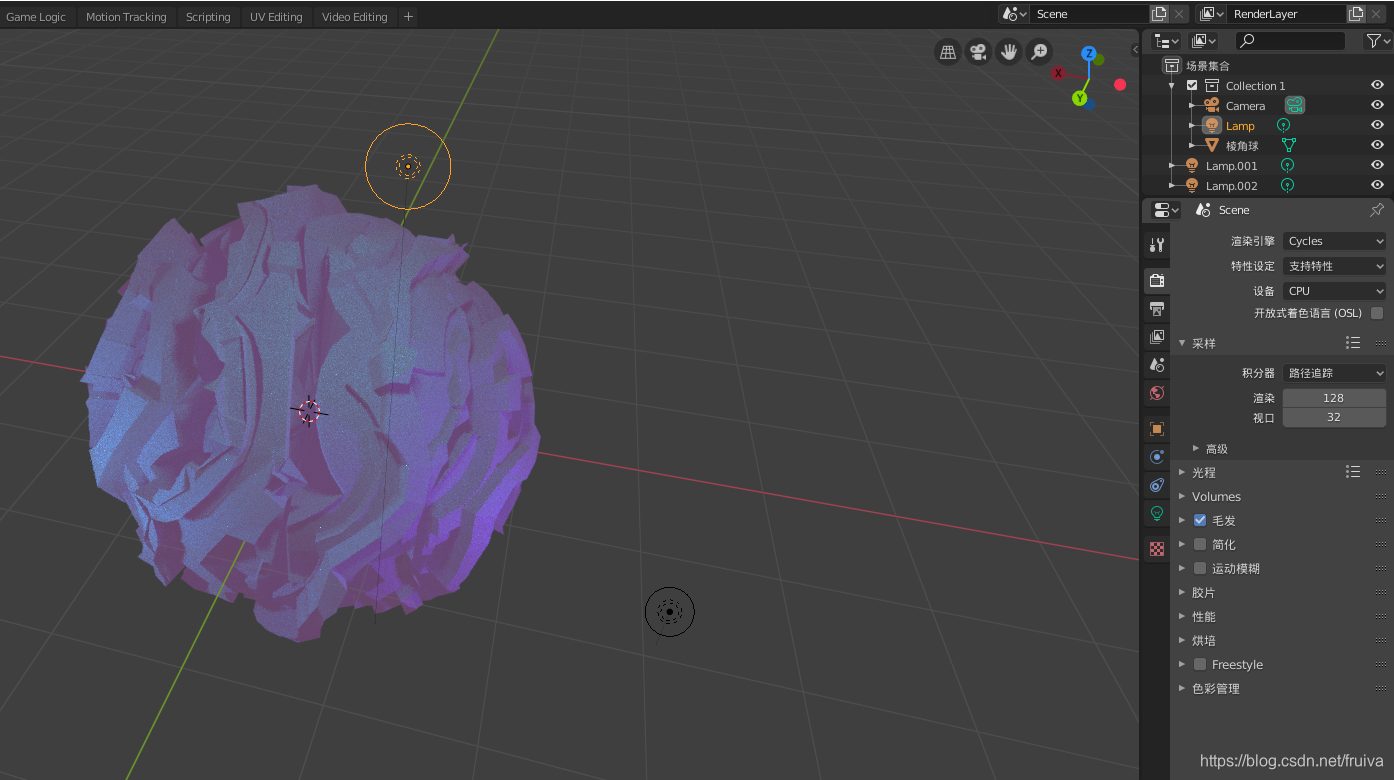Hide the Lamp object in viewport
This screenshot has width=1394, height=780.
click(x=1377, y=125)
